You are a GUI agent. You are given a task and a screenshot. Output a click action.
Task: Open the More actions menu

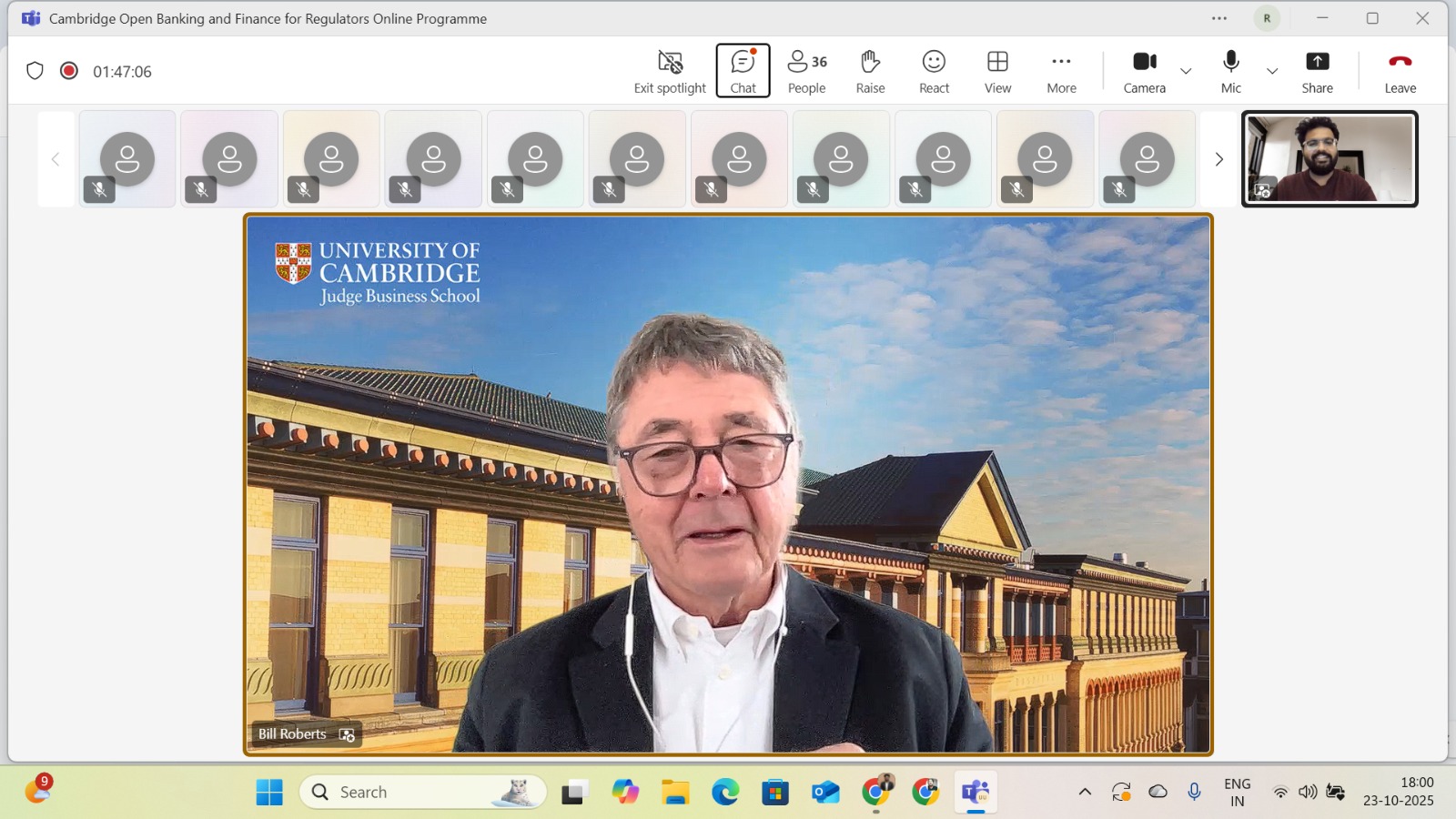(1061, 71)
